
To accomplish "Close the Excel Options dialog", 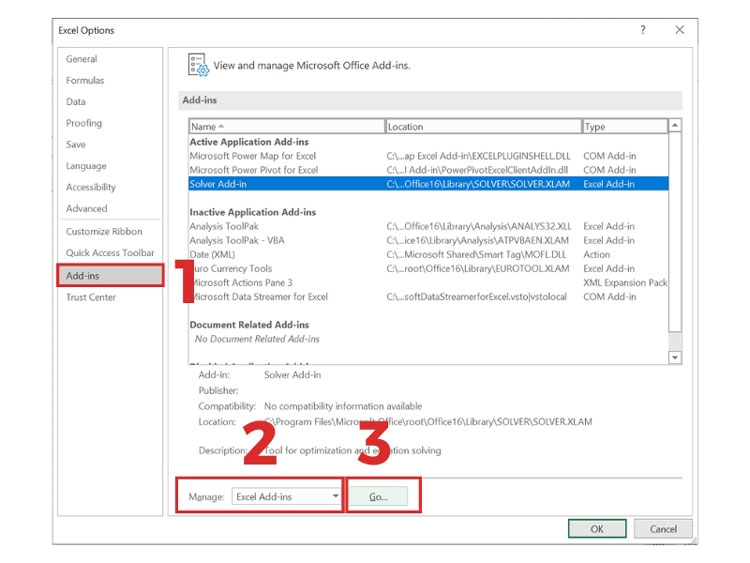I will tap(679, 30).
